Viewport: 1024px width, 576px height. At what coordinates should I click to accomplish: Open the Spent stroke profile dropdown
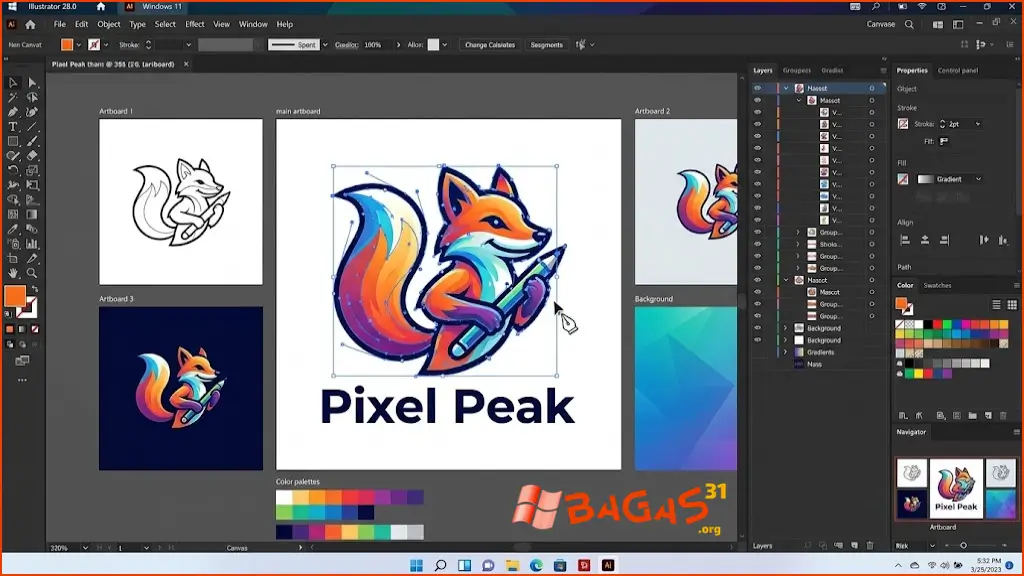325,45
